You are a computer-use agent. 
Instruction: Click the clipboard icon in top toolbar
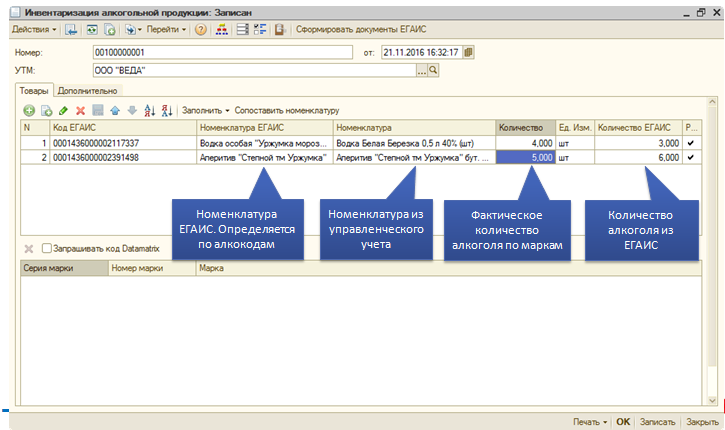click(280, 30)
